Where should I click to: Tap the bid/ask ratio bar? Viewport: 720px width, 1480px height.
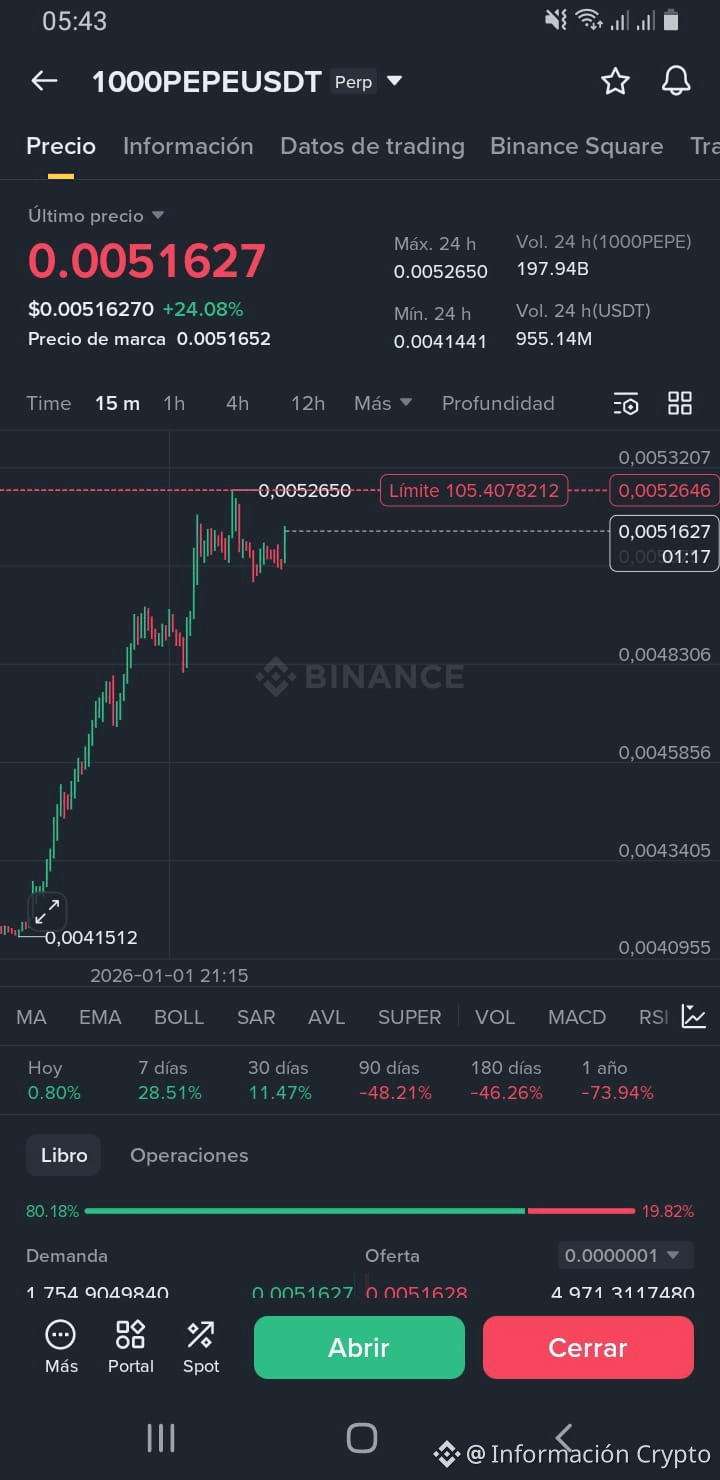360,1211
